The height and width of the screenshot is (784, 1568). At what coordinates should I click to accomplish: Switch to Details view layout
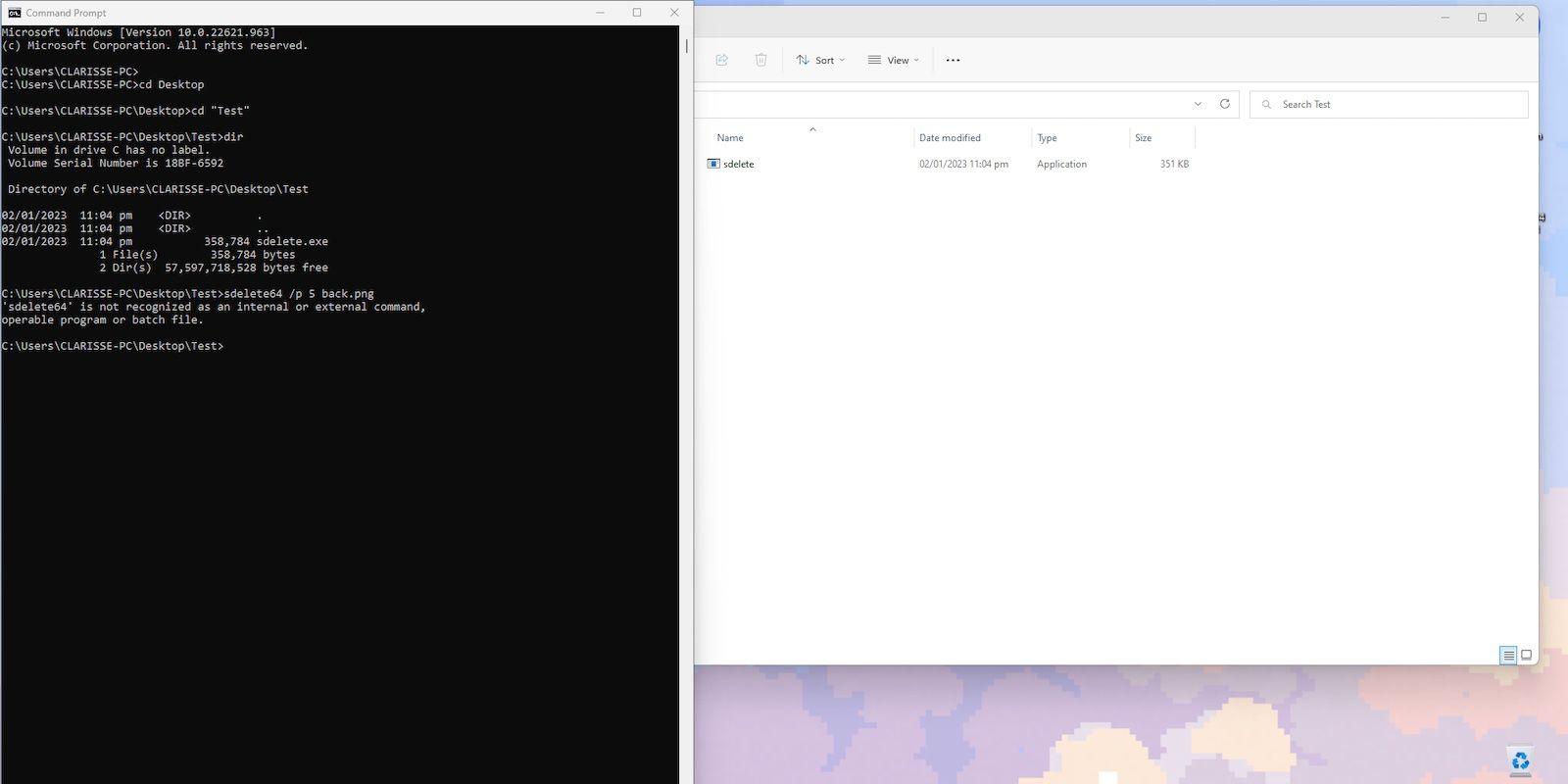coord(1508,656)
